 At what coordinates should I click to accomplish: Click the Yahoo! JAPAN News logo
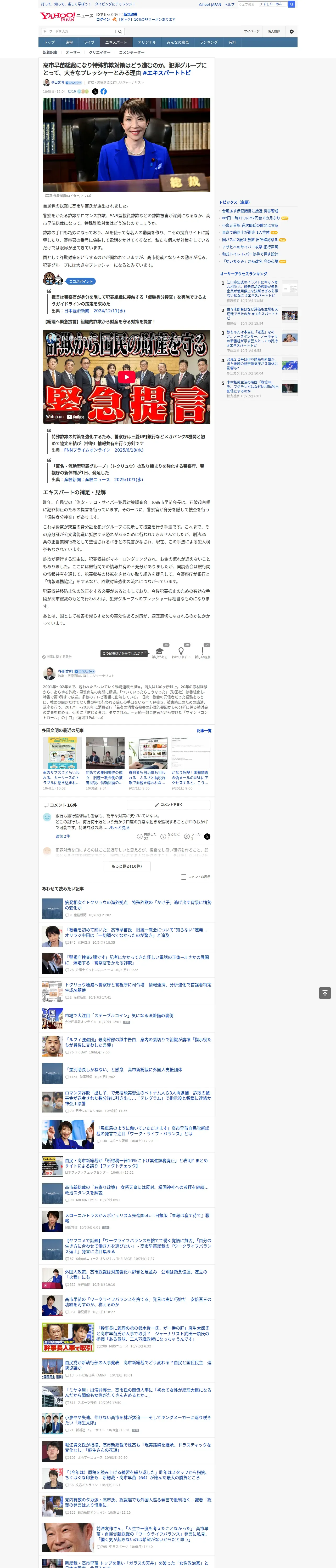tap(66, 16)
